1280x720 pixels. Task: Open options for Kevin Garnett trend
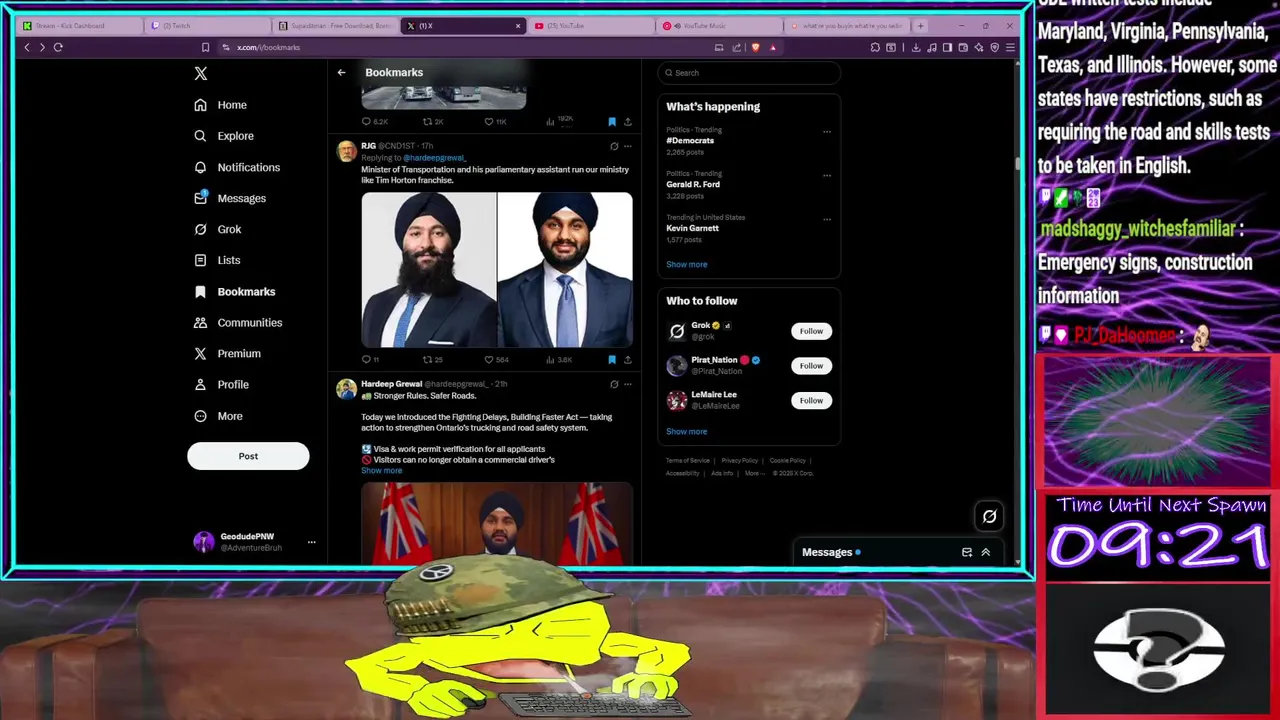tap(827, 218)
